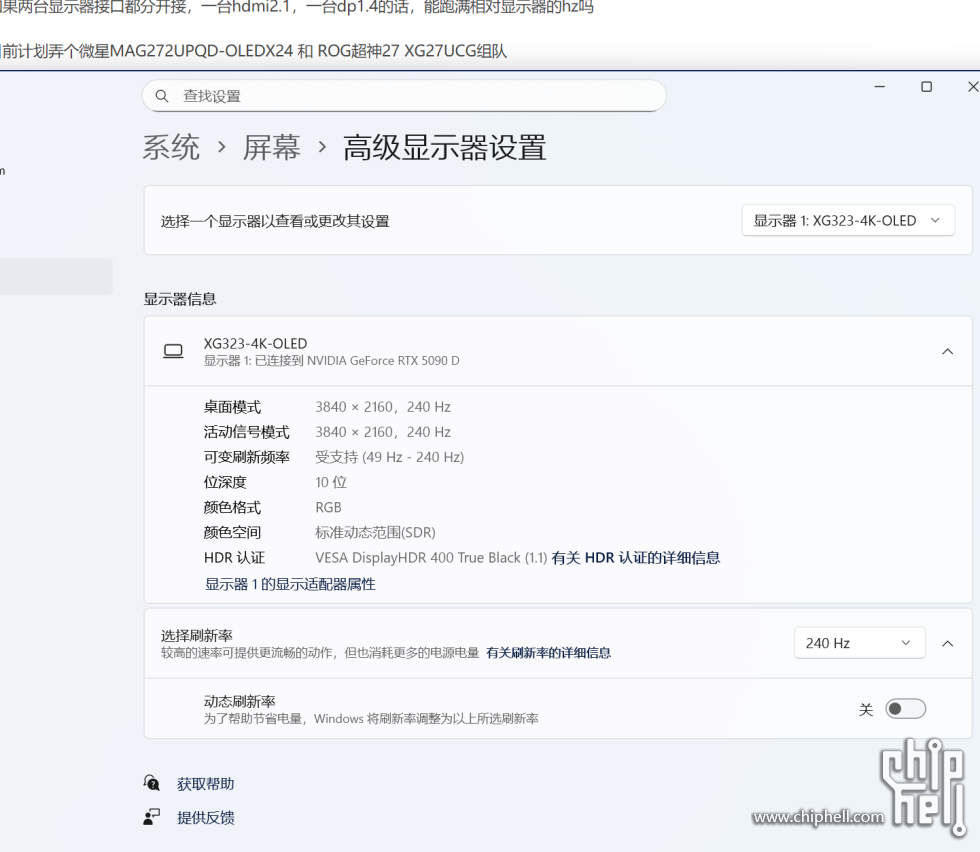Screen dimensions: 980x852
Task: Click the 提供反馈 text label
Action: (x=205, y=817)
